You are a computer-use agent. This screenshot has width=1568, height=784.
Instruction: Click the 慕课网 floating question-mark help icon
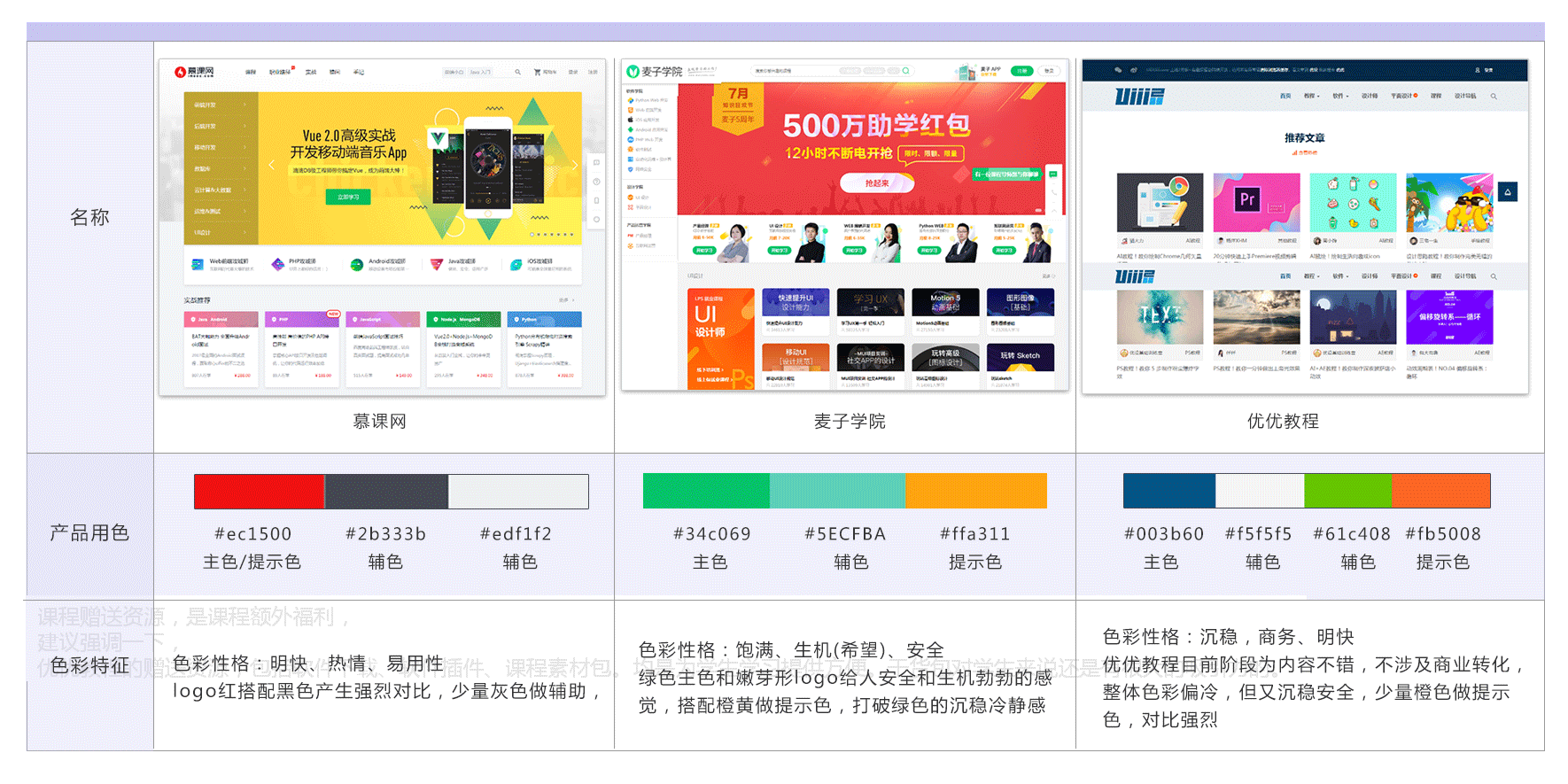pos(596,182)
